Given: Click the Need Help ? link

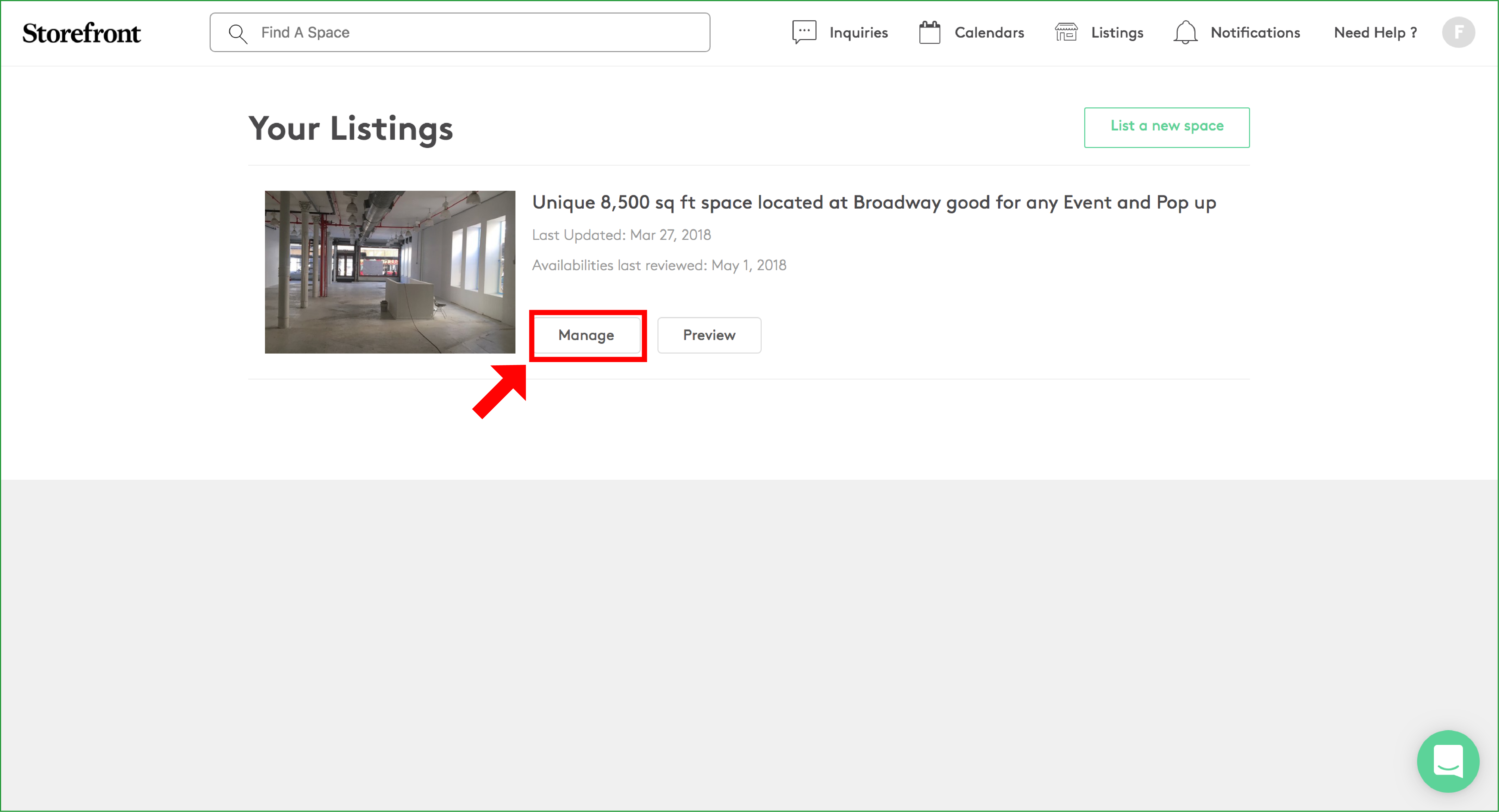Looking at the screenshot, I should (1375, 33).
